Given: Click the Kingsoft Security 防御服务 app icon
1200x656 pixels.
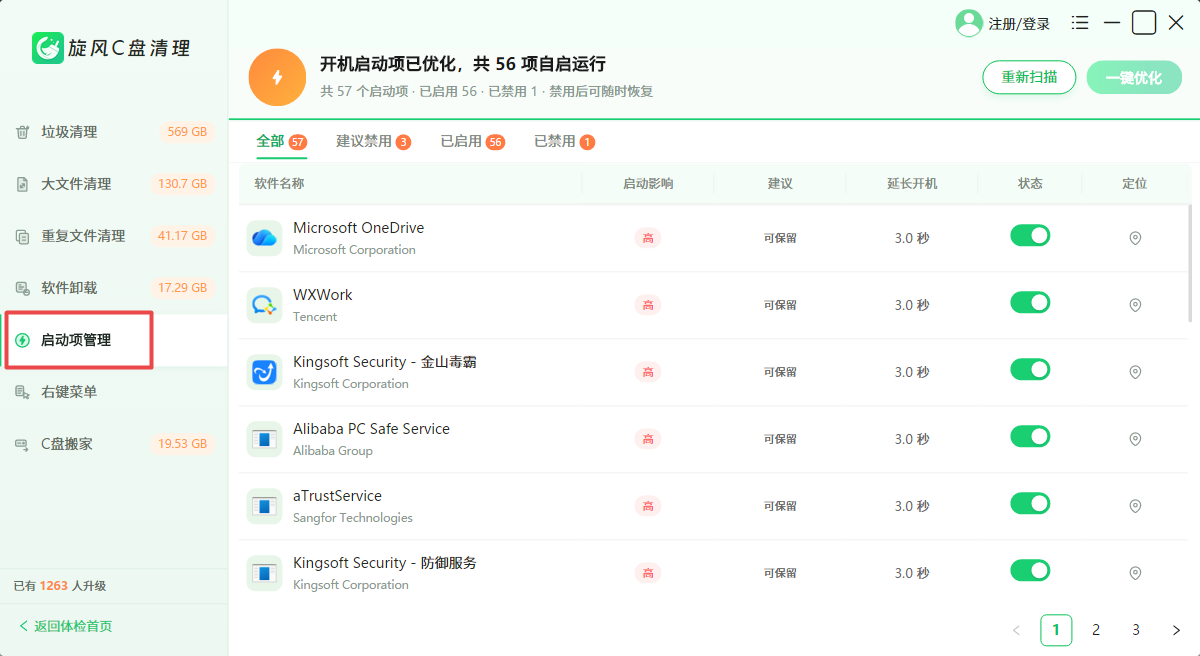Looking at the screenshot, I should (264, 573).
